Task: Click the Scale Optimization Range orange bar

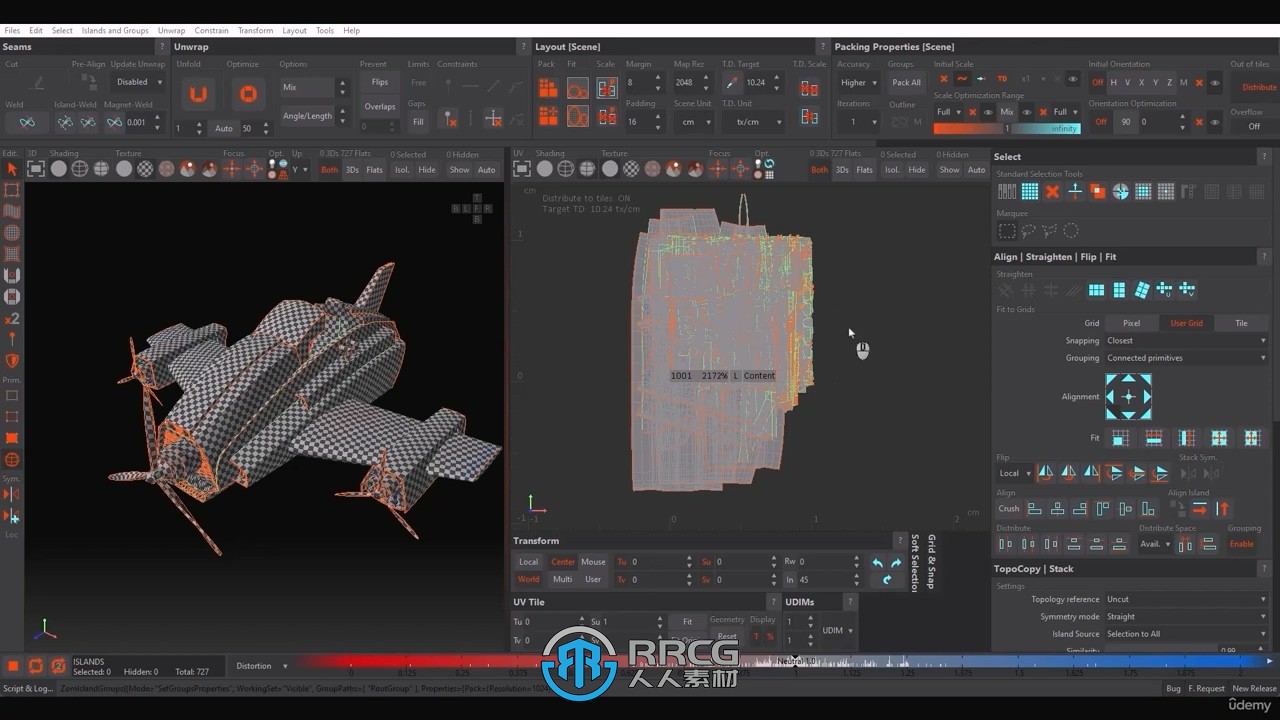Action: point(968,129)
